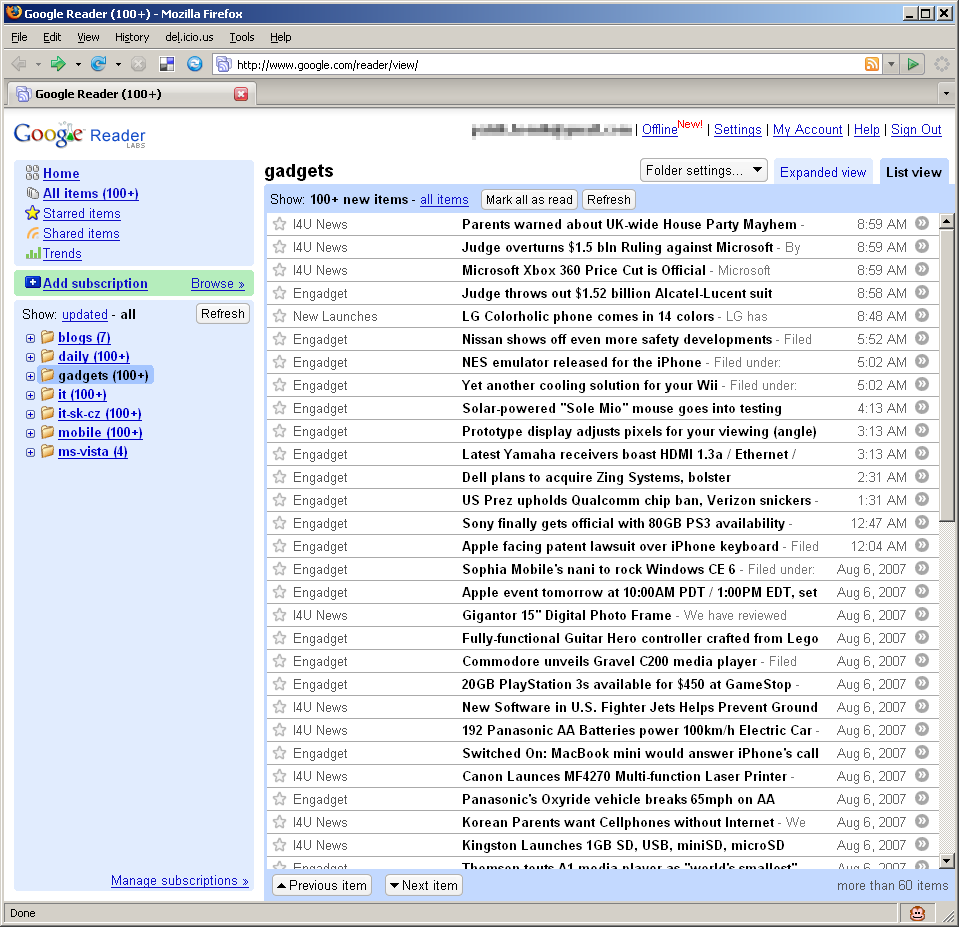Expand the mobile folder tree node

(30, 433)
